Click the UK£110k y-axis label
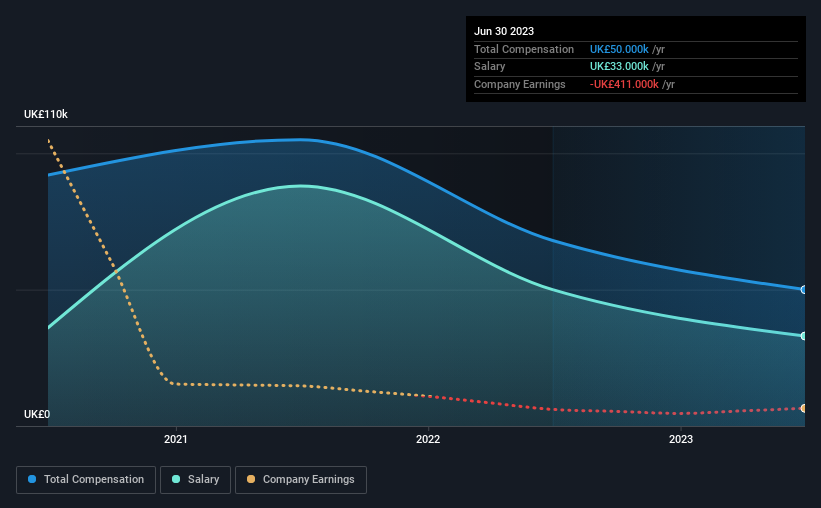The width and height of the screenshot is (821, 508). tap(46, 114)
